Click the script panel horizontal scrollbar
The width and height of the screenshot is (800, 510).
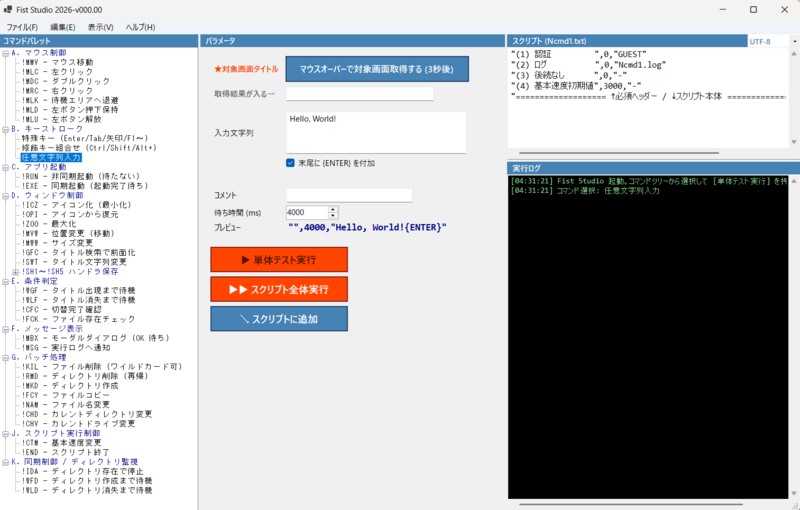point(619,152)
